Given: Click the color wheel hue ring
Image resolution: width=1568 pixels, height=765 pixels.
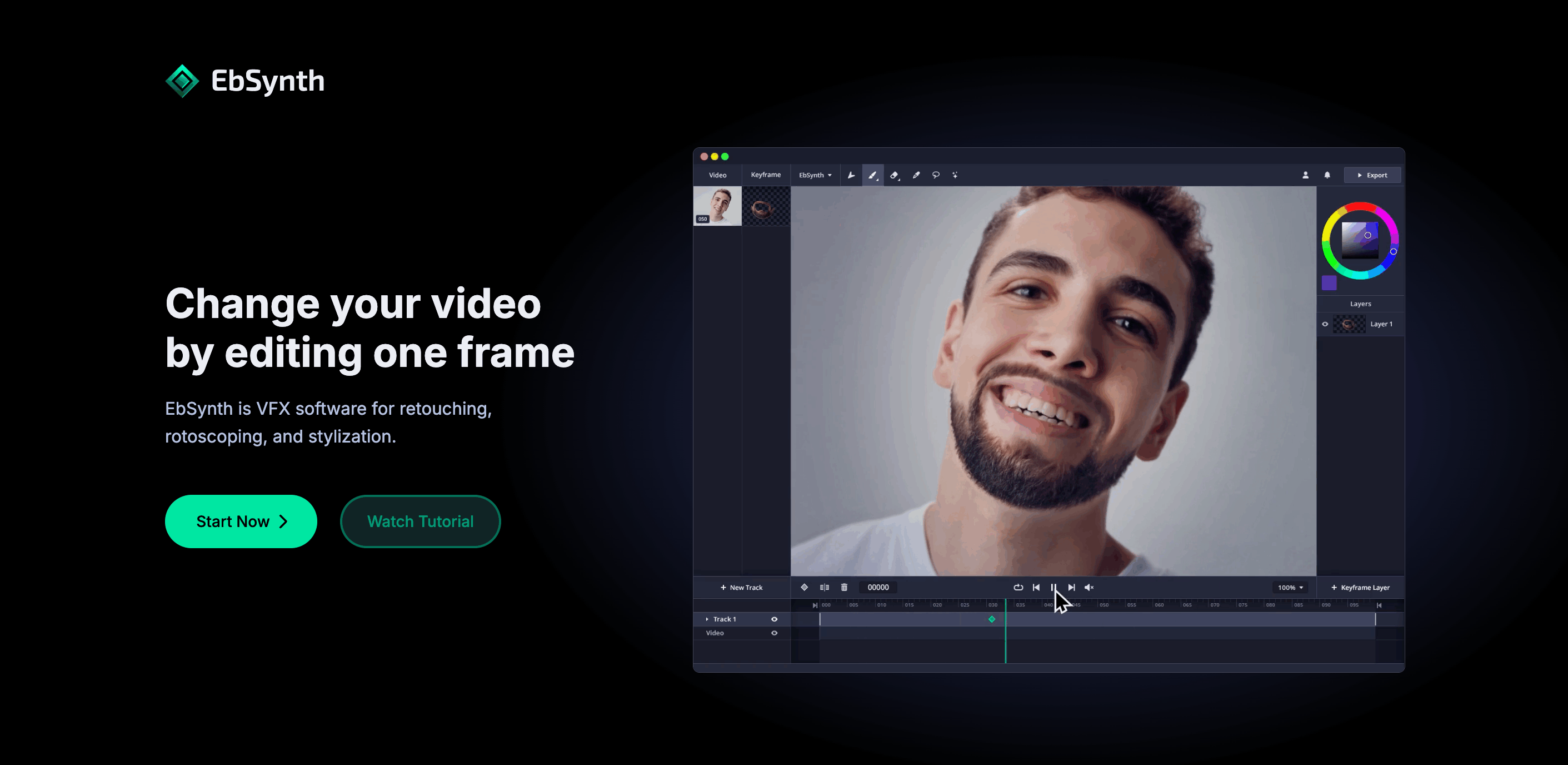Looking at the screenshot, I should click(1360, 206).
